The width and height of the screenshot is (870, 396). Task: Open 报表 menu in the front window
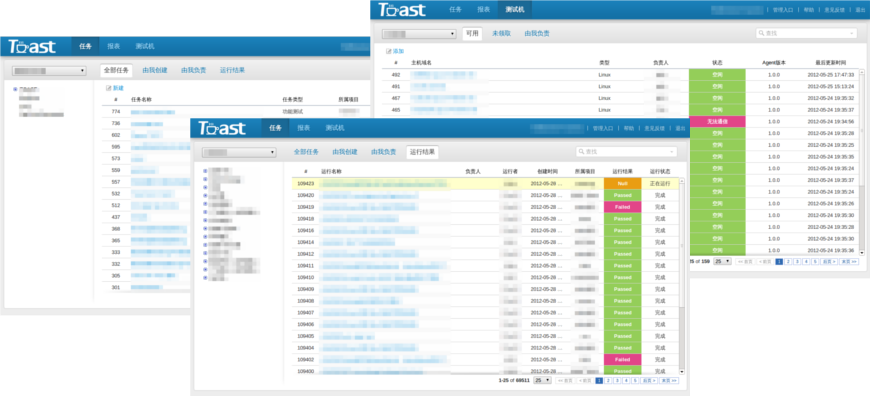point(304,128)
